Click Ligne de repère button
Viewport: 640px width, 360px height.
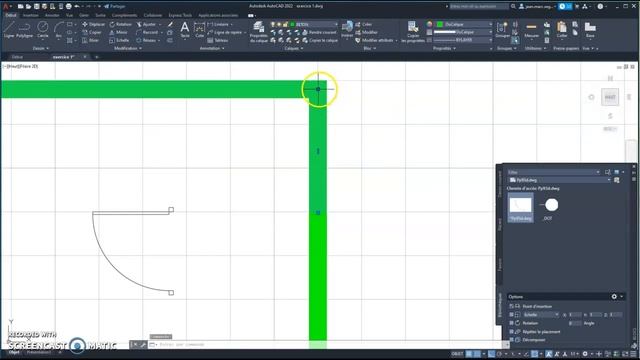(x=225, y=32)
